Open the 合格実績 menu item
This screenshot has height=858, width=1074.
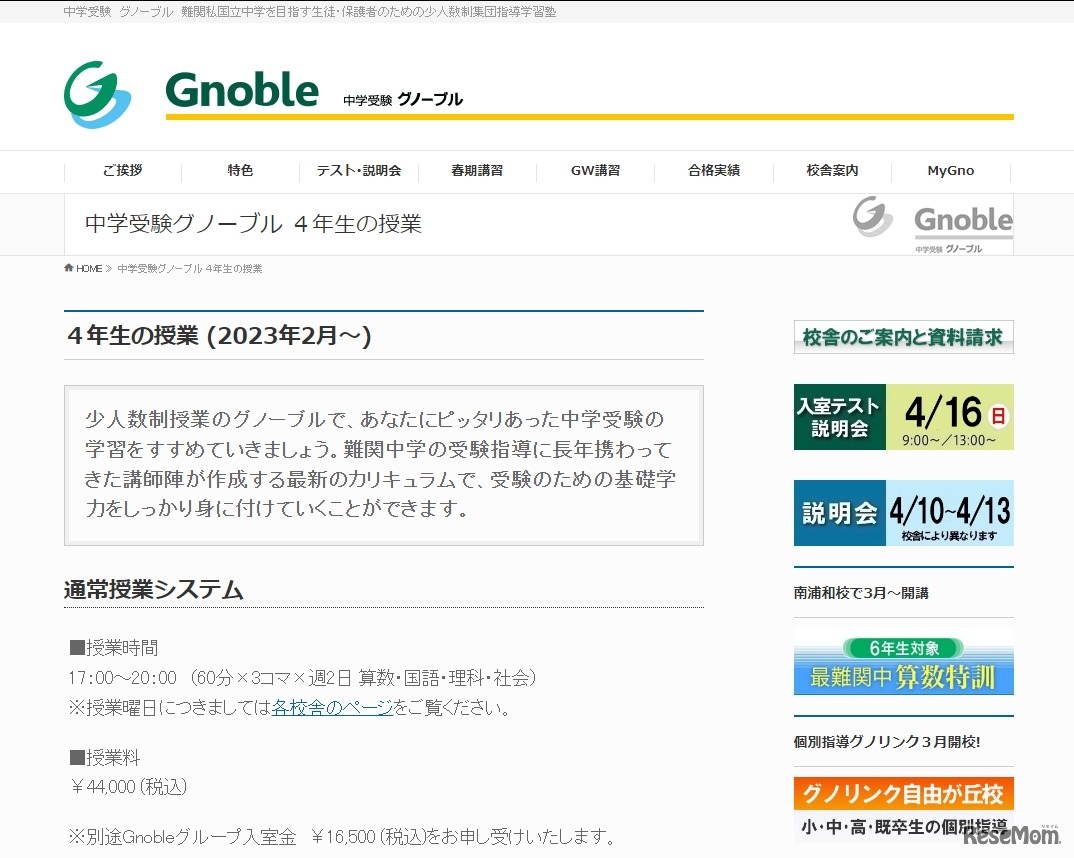click(714, 171)
